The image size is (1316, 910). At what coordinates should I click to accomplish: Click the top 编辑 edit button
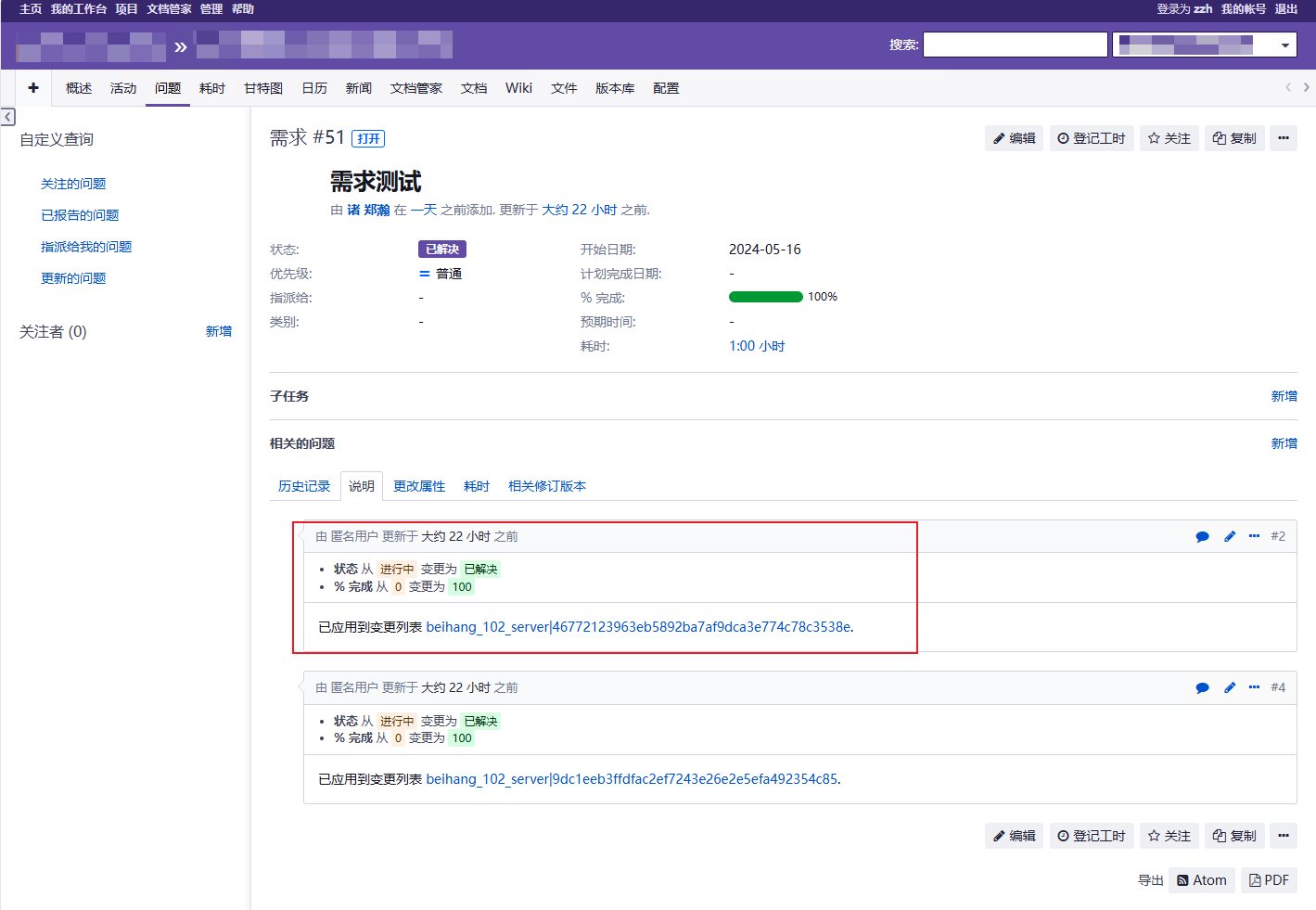[x=1014, y=138]
